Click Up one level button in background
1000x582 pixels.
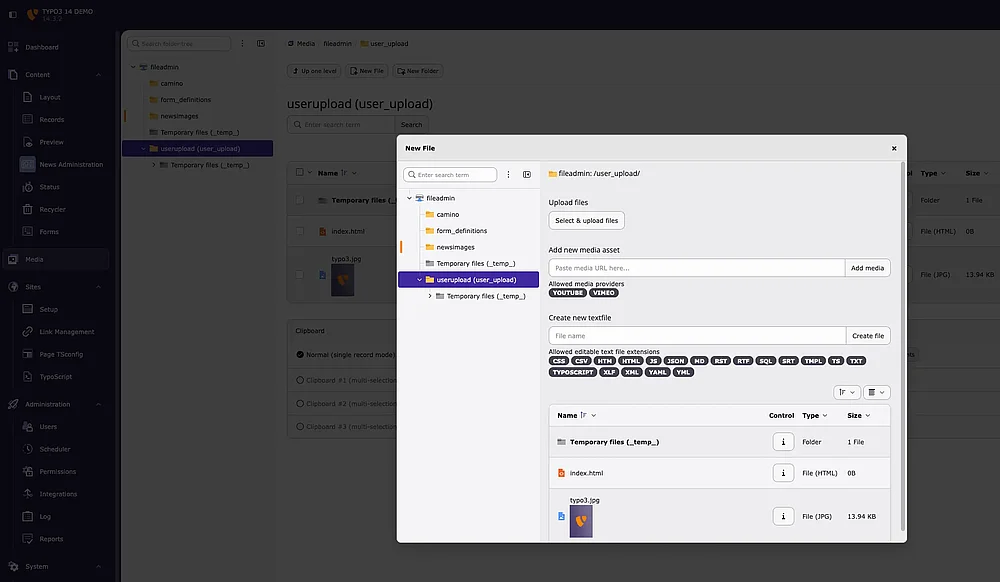pyautogui.click(x=314, y=71)
